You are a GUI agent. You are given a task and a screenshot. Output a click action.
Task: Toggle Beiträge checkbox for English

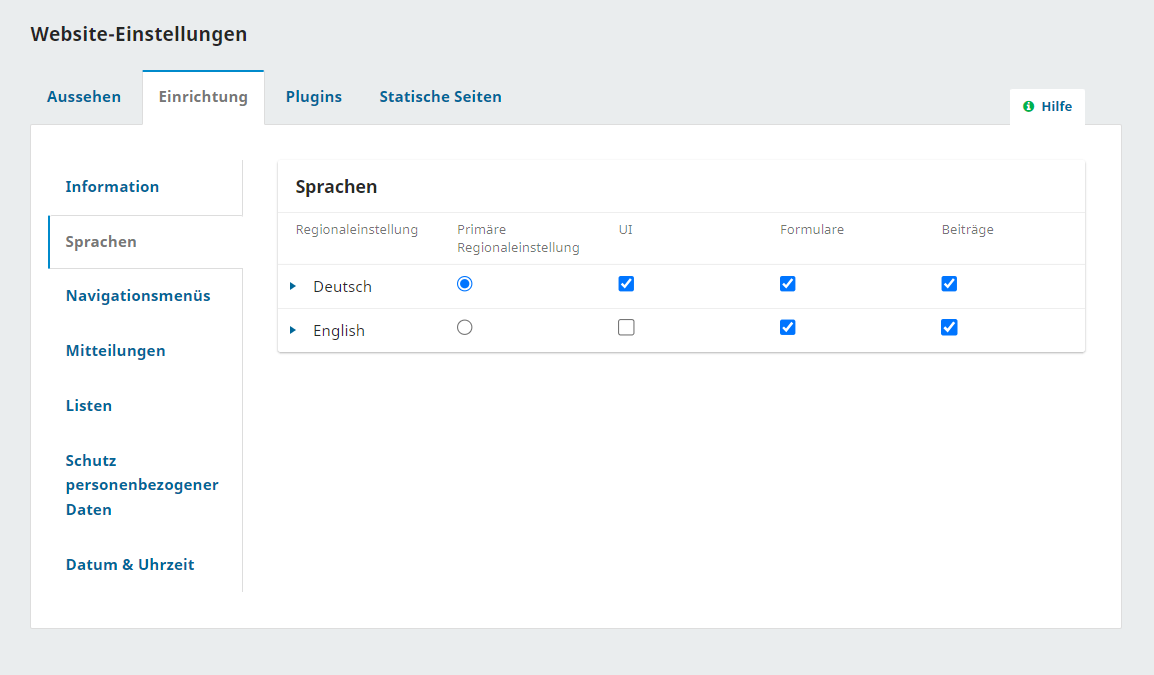(949, 328)
